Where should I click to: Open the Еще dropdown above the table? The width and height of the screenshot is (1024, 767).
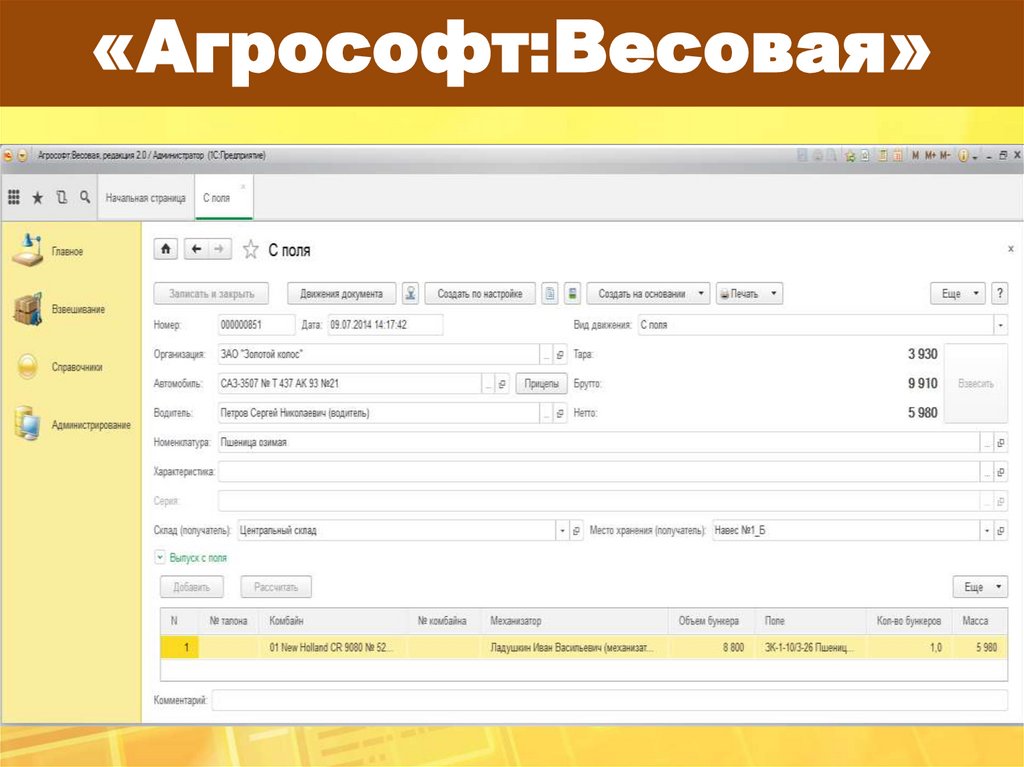(980, 587)
